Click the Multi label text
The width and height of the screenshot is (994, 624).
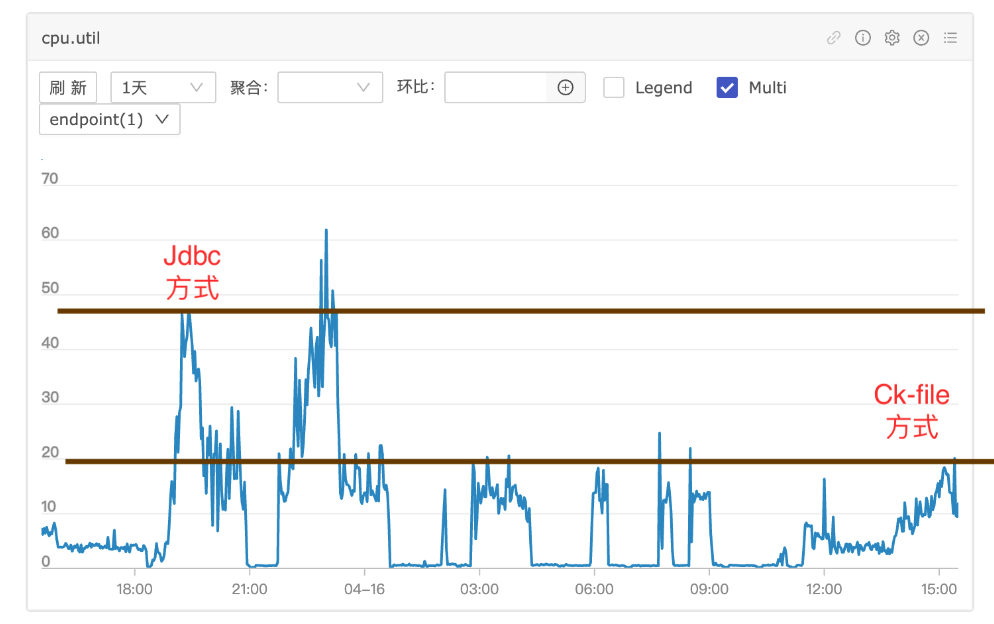pyautogui.click(x=767, y=88)
